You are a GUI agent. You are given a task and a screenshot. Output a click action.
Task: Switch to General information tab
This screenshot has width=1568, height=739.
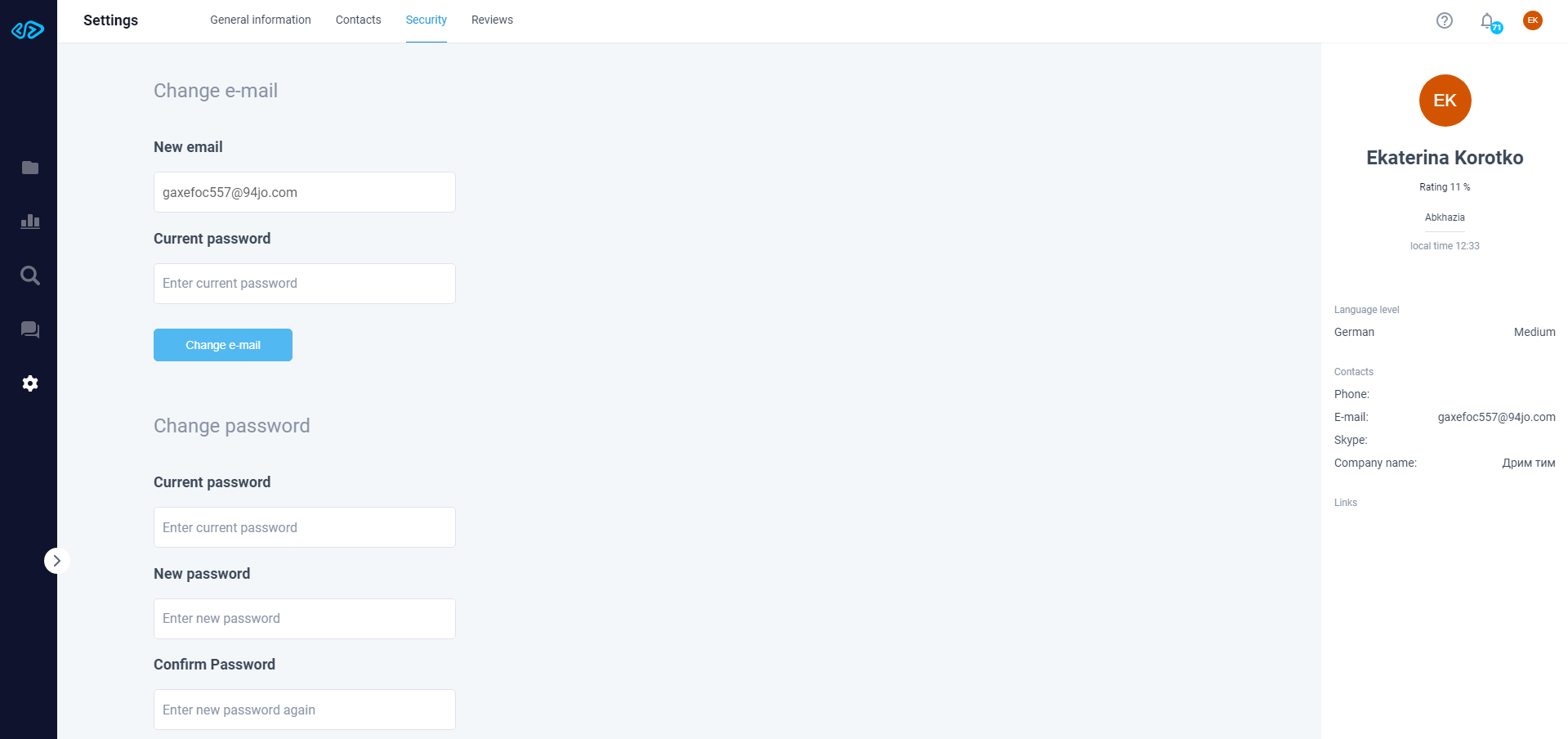tap(261, 20)
